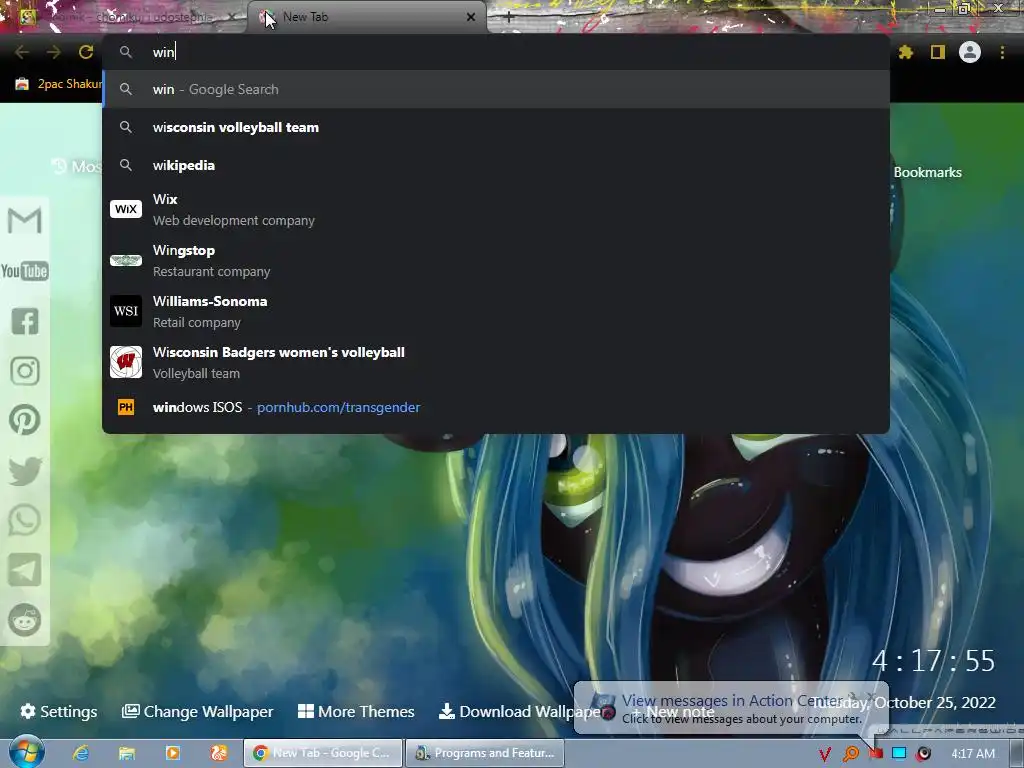This screenshot has width=1024, height=768.
Task: Open the Gmail shortcut in sidebar
Action: pos(25,220)
